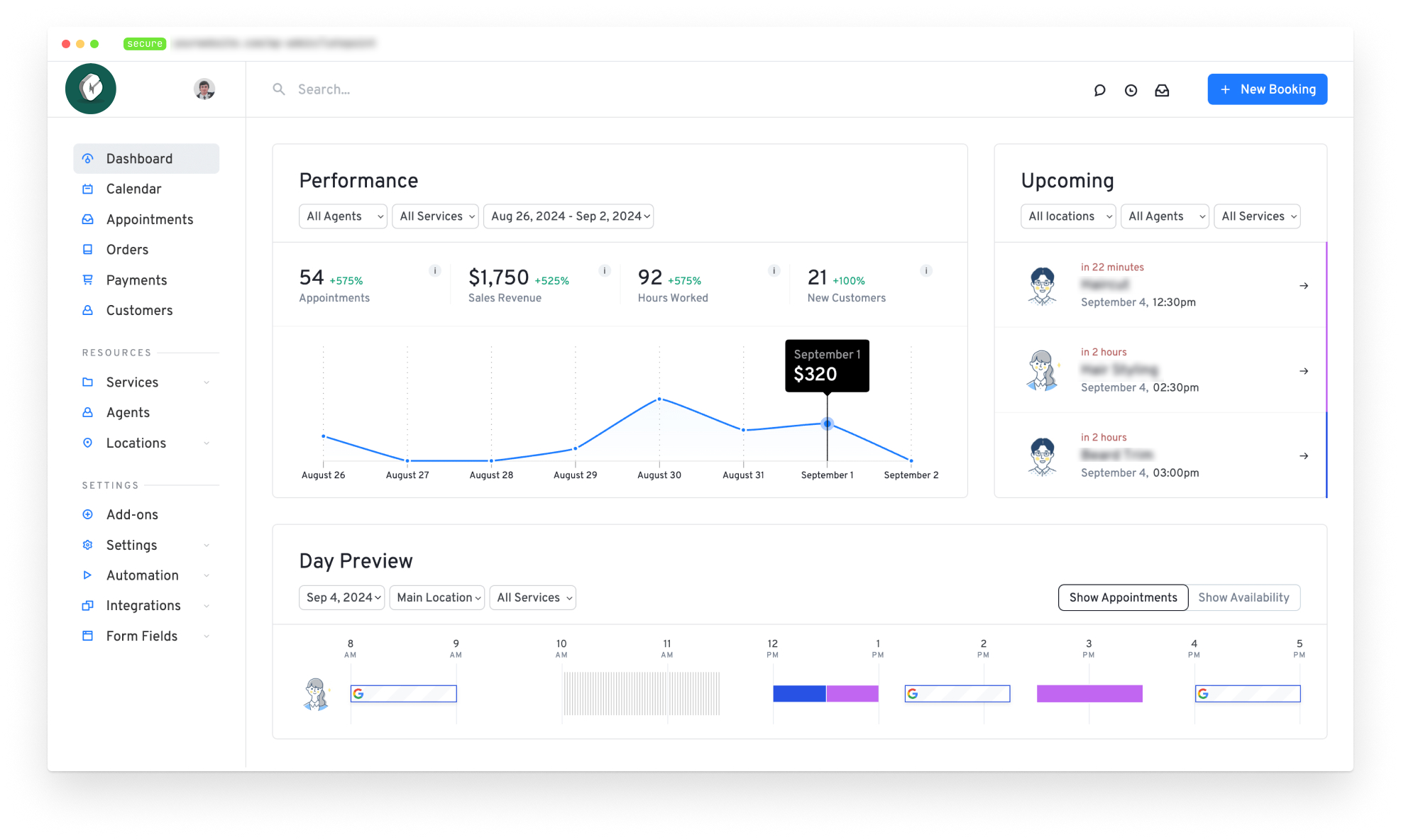Image resolution: width=1401 pixels, height=840 pixels.
Task: Open Main Location dropdown
Action: tap(437, 597)
